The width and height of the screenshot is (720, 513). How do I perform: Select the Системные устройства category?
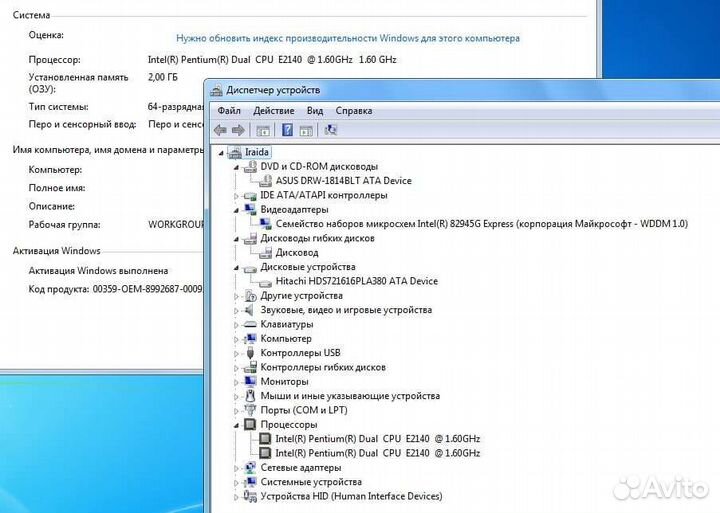[x=311, y=482]
